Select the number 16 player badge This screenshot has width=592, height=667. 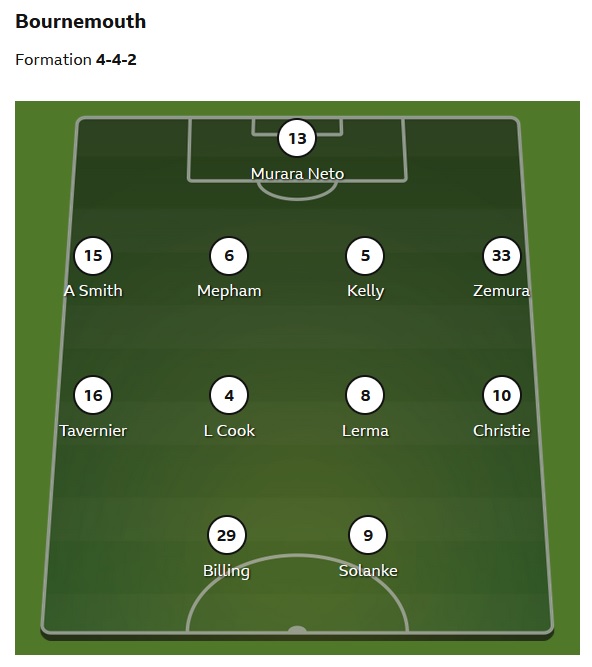[x=93, y=395]
